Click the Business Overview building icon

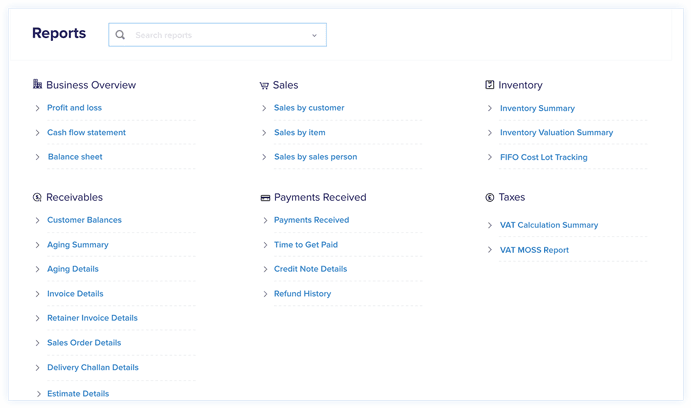pos(37,84)
